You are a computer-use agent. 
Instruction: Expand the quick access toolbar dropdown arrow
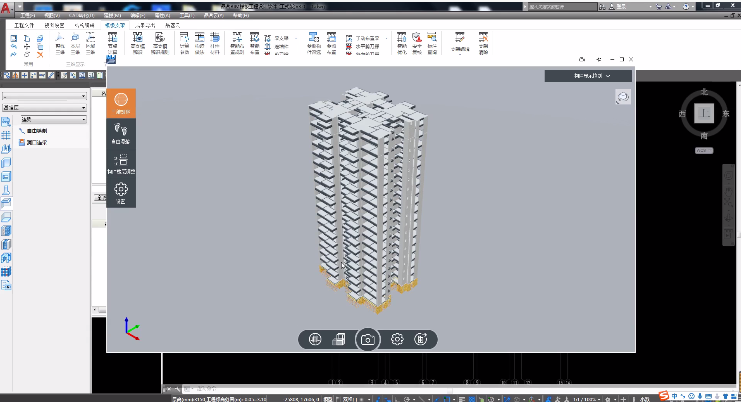(x=20, y=7)
